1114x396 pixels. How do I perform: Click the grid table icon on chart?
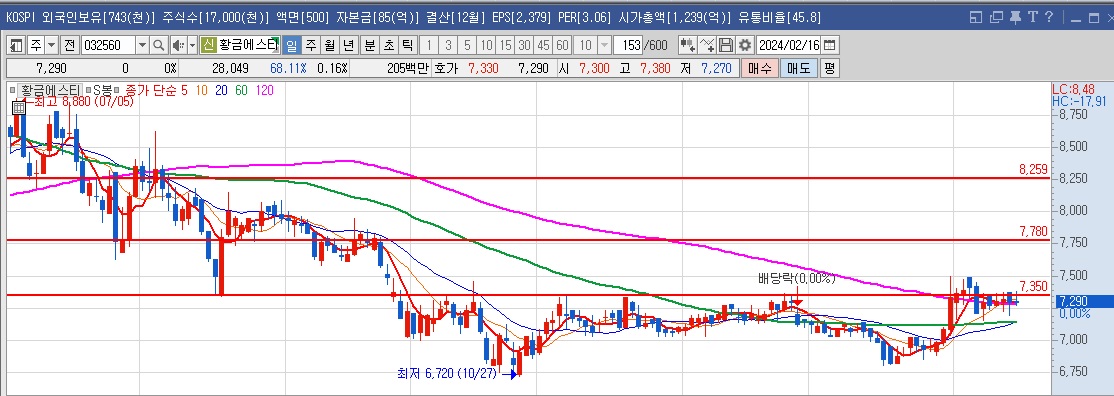pyautogui.click(x=19, y=108)
